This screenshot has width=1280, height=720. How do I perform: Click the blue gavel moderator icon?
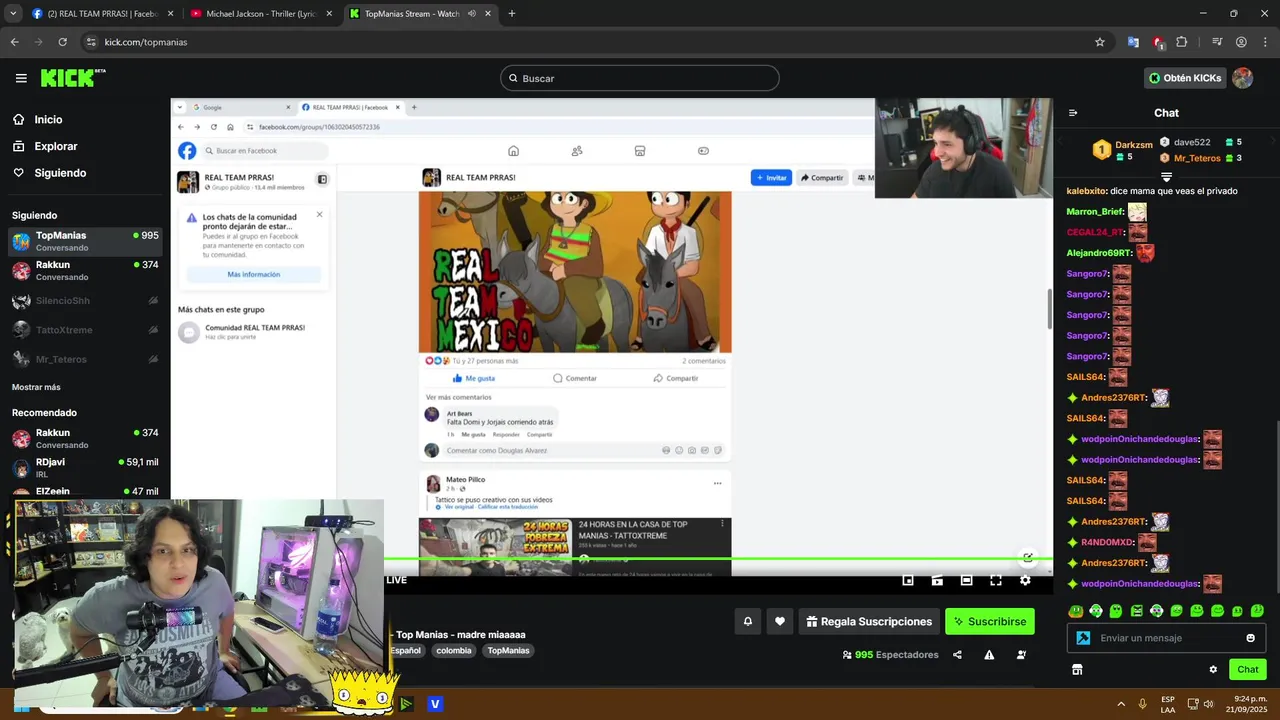tap(1083, 638)
